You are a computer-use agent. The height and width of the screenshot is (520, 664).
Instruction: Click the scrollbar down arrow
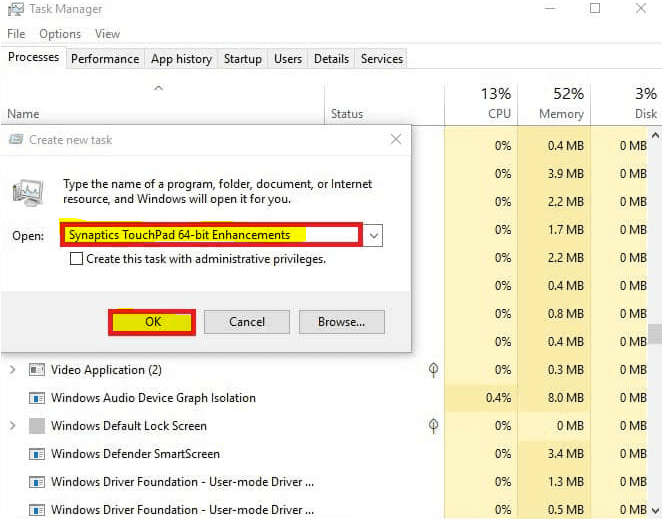[656, 510]
